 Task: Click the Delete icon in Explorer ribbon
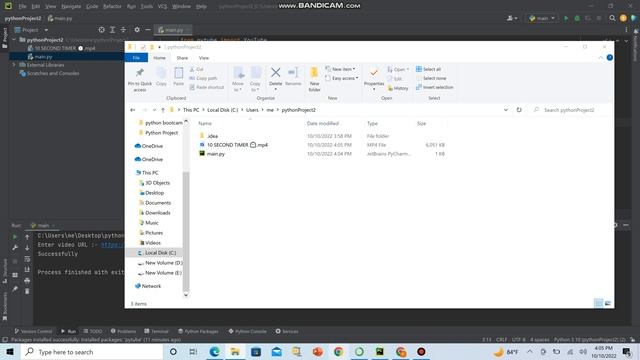276,76
